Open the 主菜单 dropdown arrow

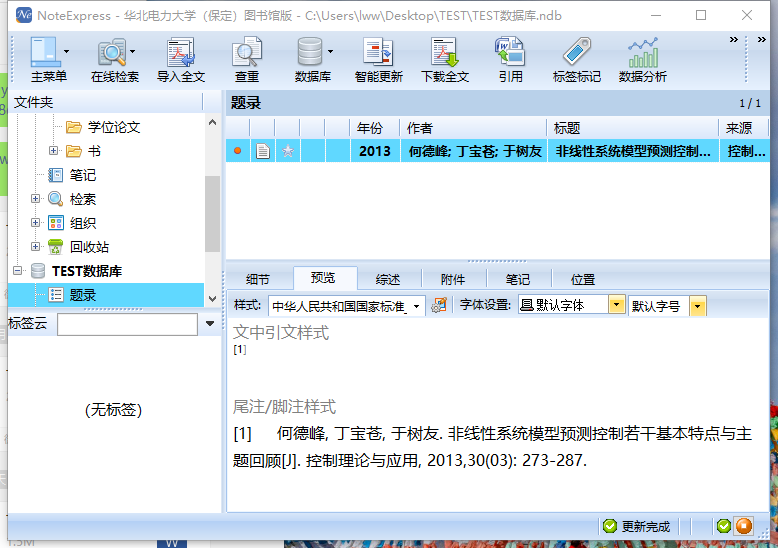66,51
